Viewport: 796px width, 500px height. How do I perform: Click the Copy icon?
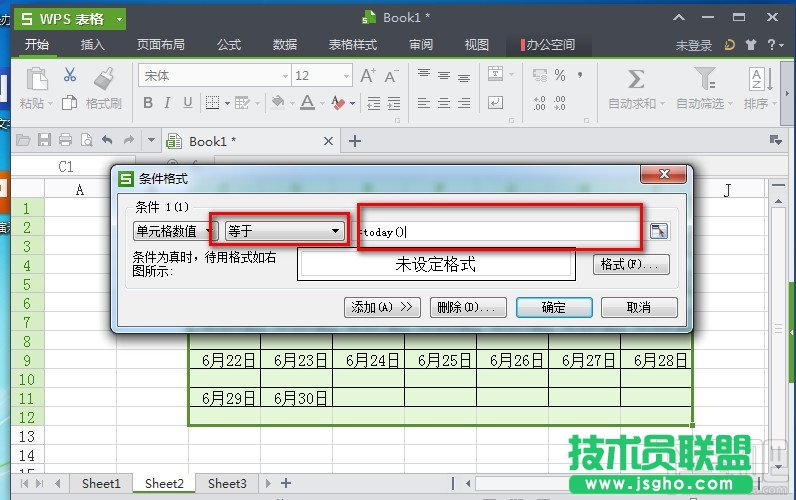tap(70, 103)
